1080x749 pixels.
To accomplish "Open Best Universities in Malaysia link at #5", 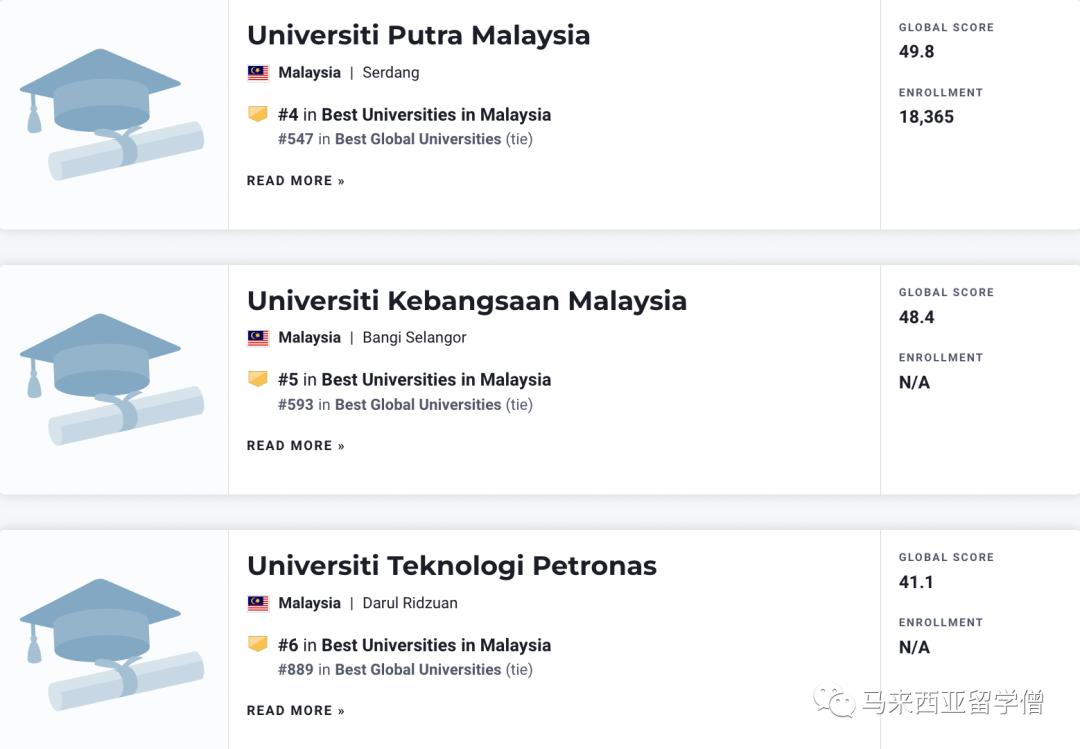I will tap(436, 380).
